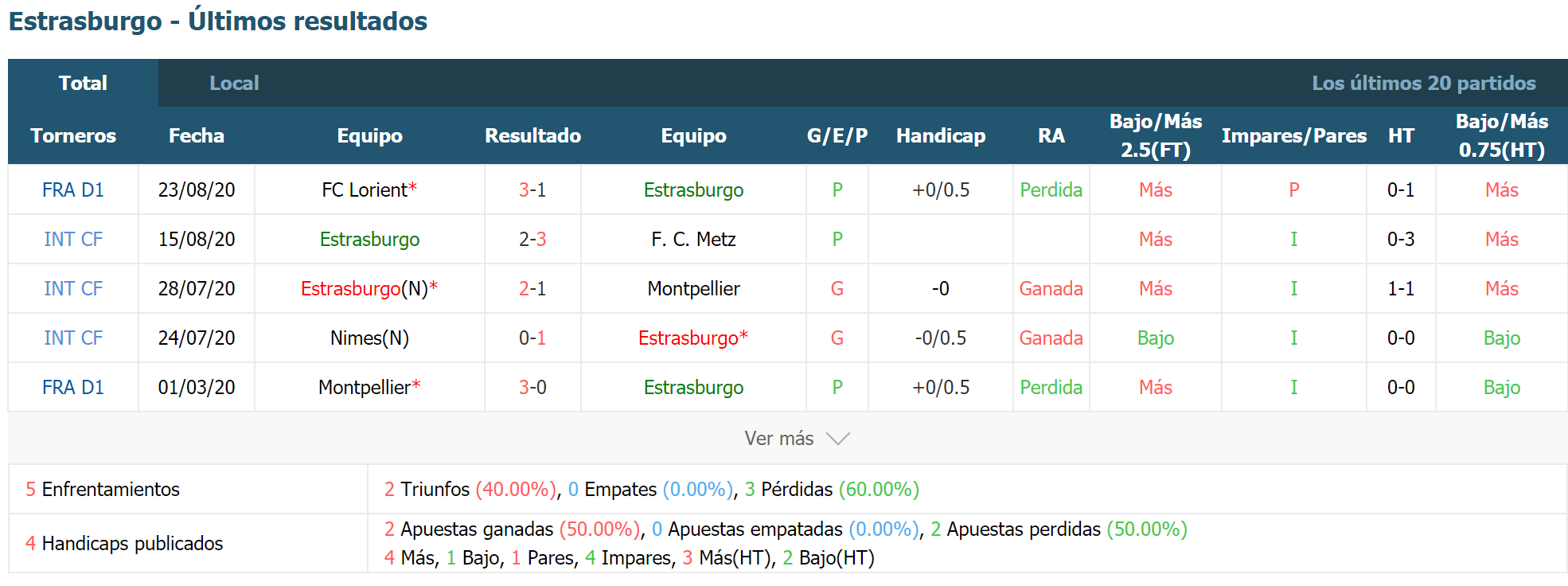Click the red Estrasburgo* on 24/07/20 row
The image size is (1568, 586).
click(693, 338)
